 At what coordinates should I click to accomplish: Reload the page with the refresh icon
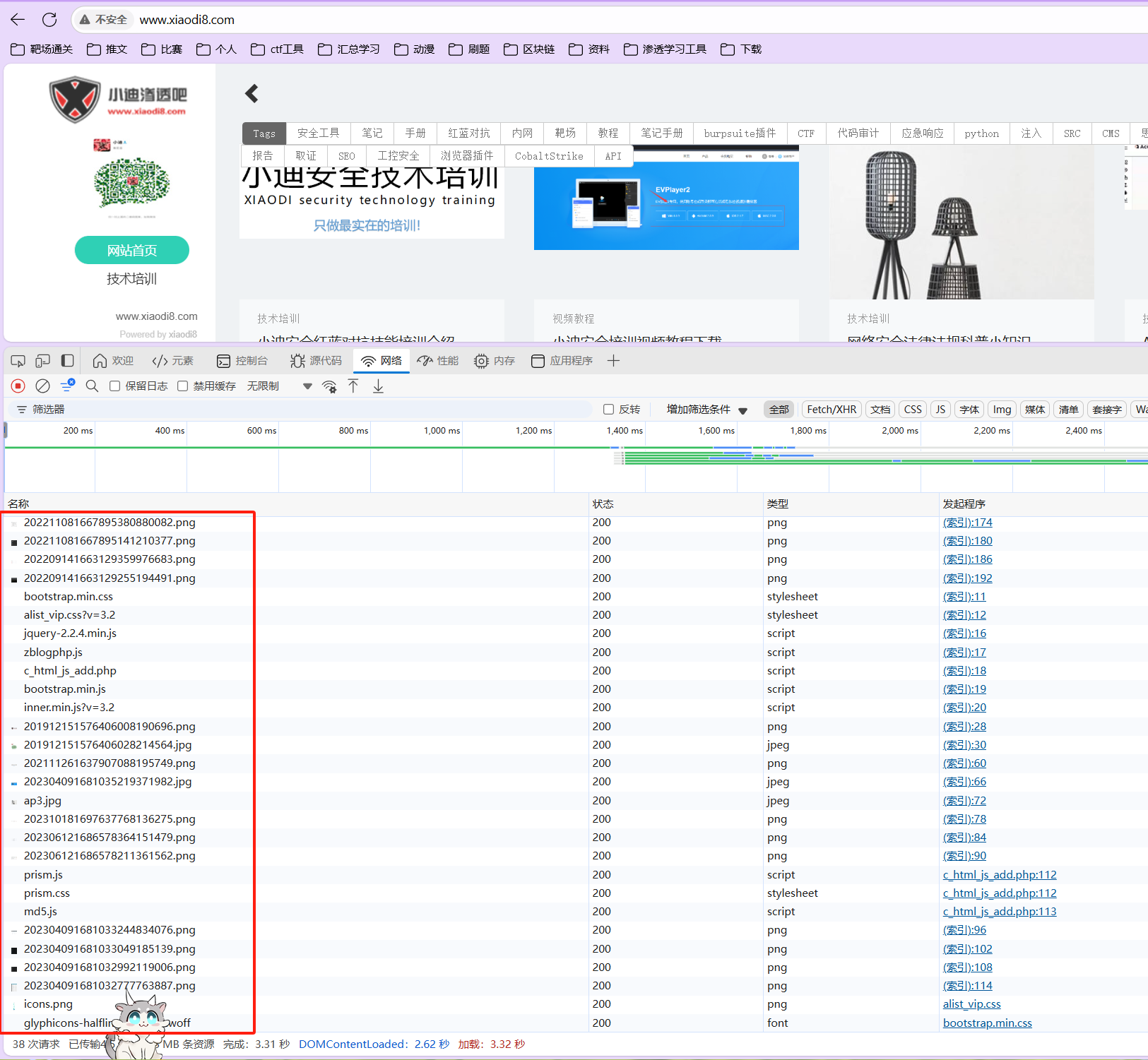pos(49,20)
